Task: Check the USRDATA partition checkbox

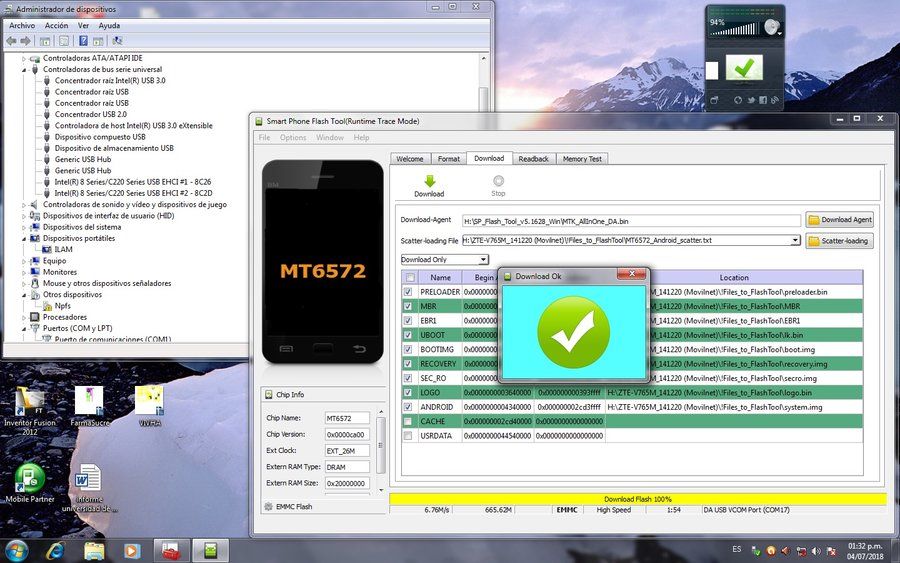Action: point(408,436)
